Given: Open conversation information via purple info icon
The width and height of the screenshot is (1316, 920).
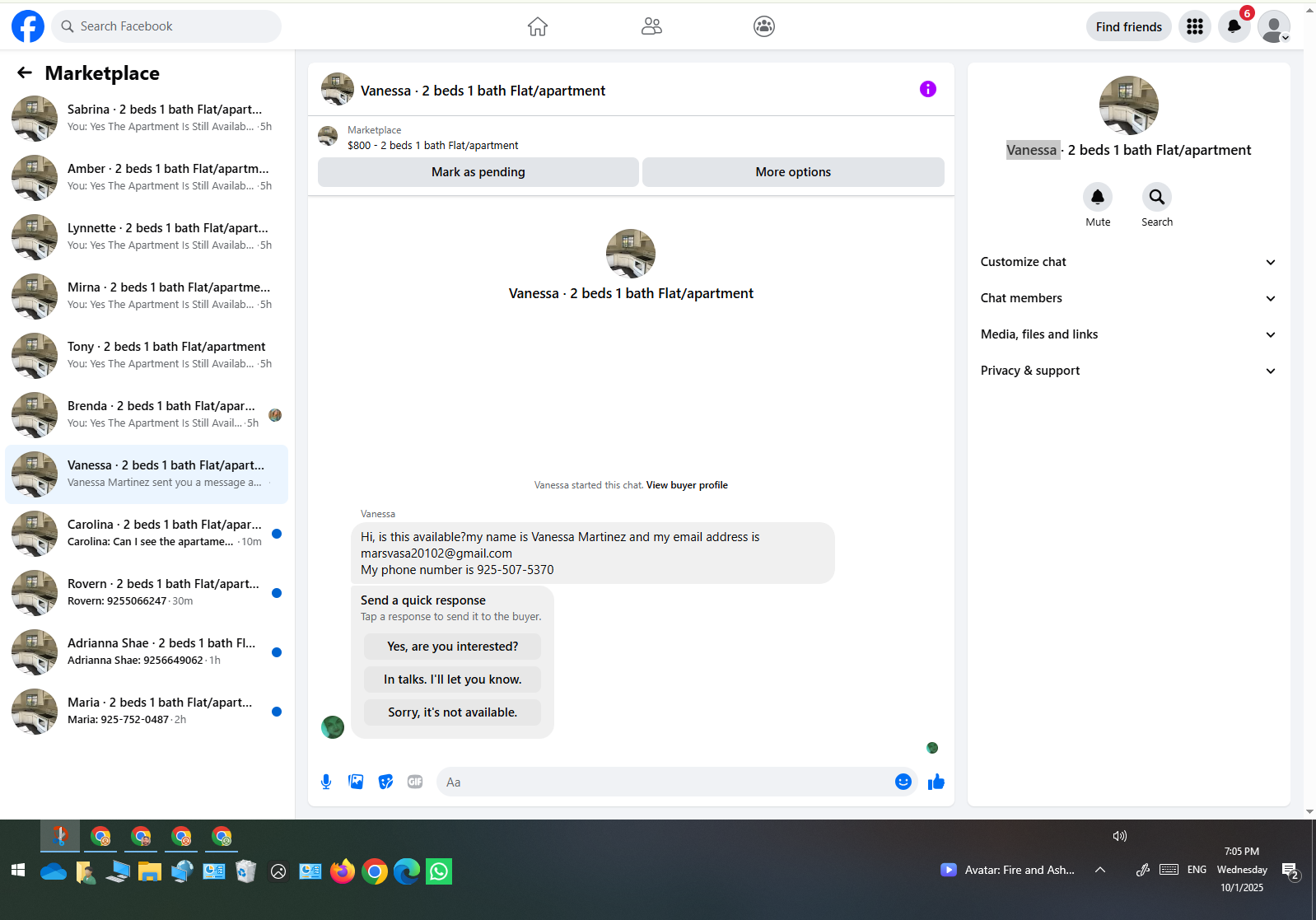Looking at the screenshot, I should click(x=928, y=89).
